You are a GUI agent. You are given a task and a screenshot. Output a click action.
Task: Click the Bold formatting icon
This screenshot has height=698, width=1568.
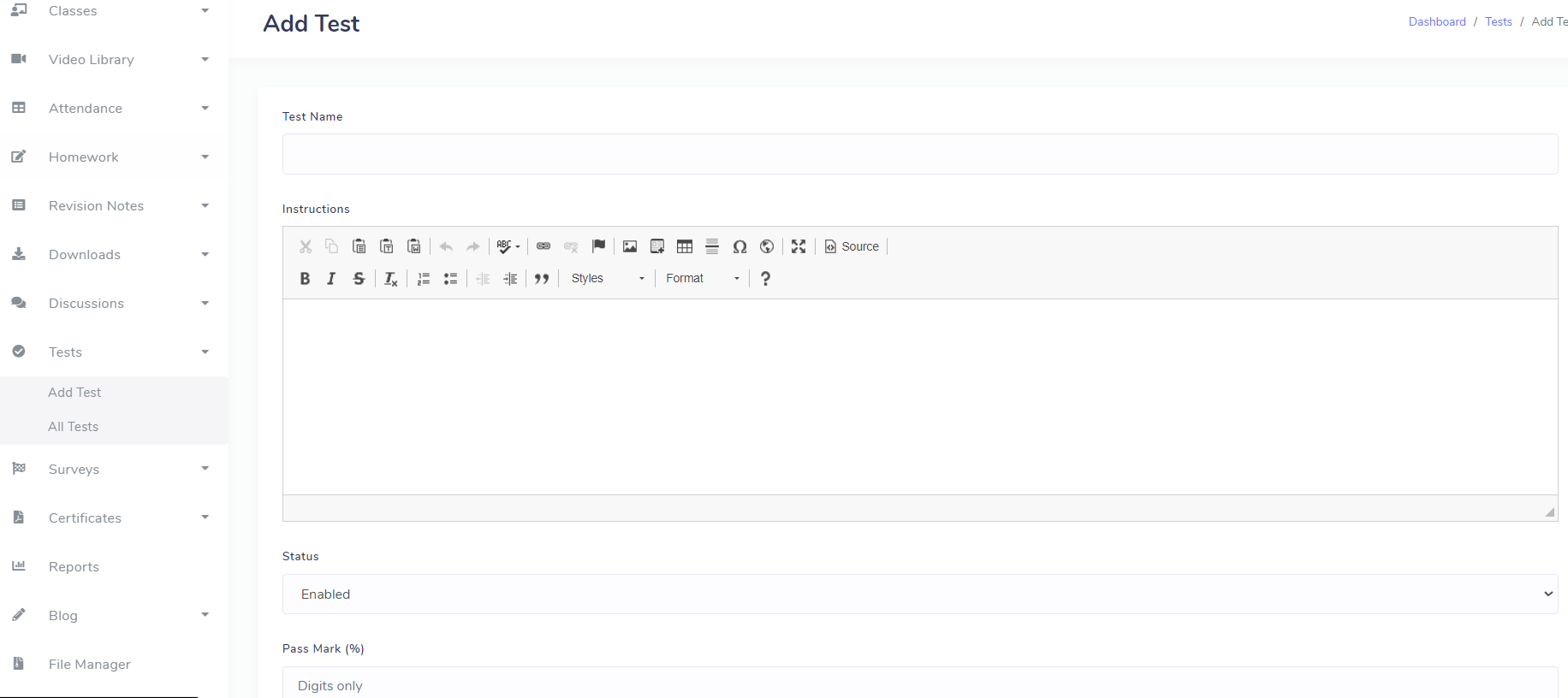click(305, 279)
